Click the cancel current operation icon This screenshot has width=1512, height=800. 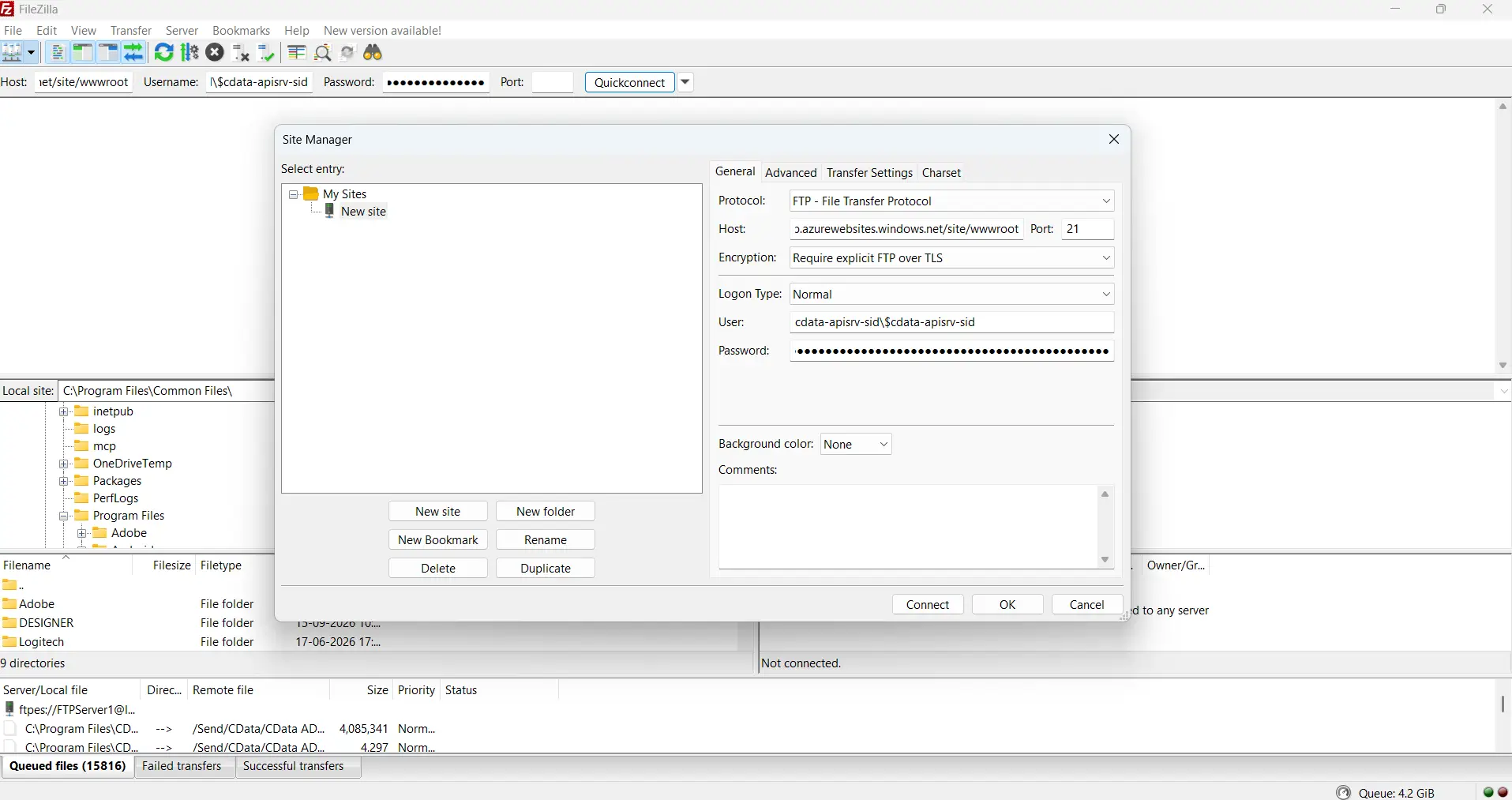(215, 53)
